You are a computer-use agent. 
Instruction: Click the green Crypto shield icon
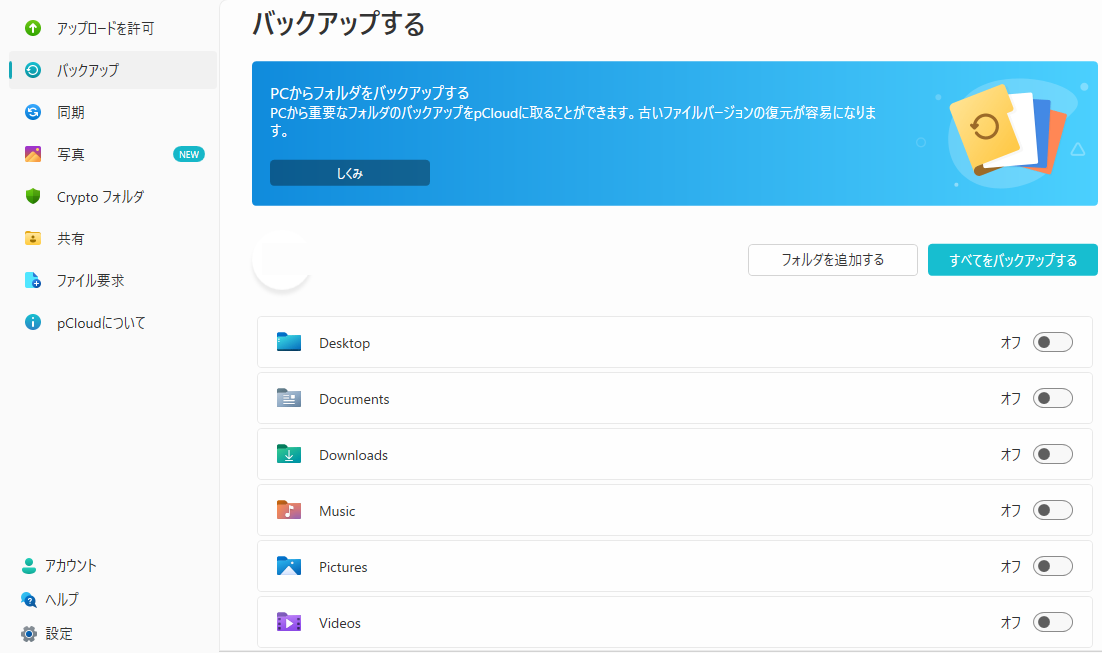tap(33, 196)
